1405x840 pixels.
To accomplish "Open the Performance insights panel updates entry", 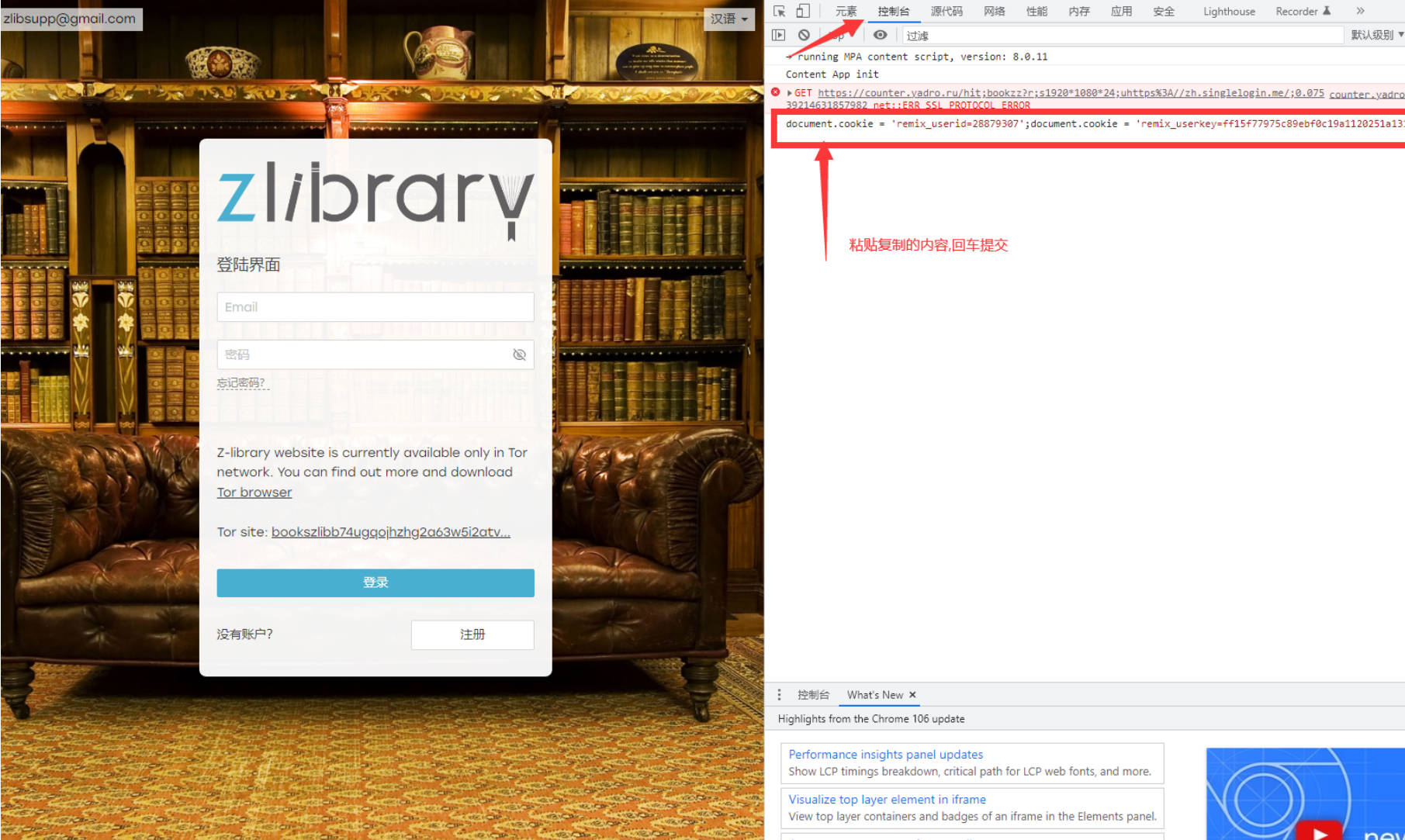I will point(885,754).
